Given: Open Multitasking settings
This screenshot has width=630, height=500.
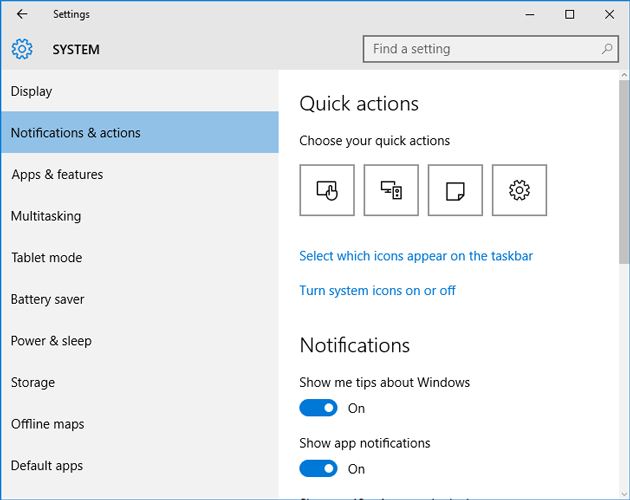Looking at the screenshot, I should 46,216.
